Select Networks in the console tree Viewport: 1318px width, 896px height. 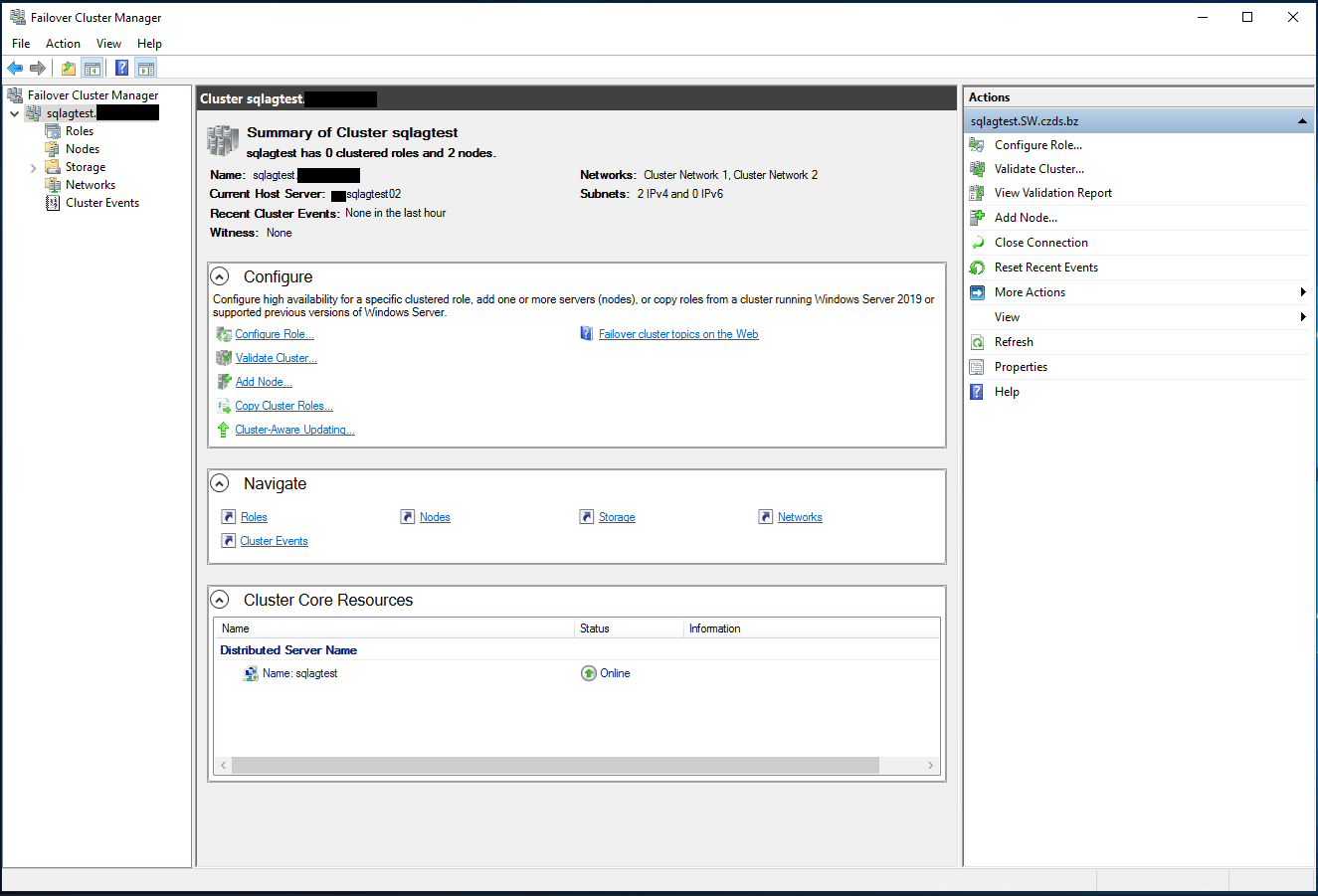[x=91, y=185]
